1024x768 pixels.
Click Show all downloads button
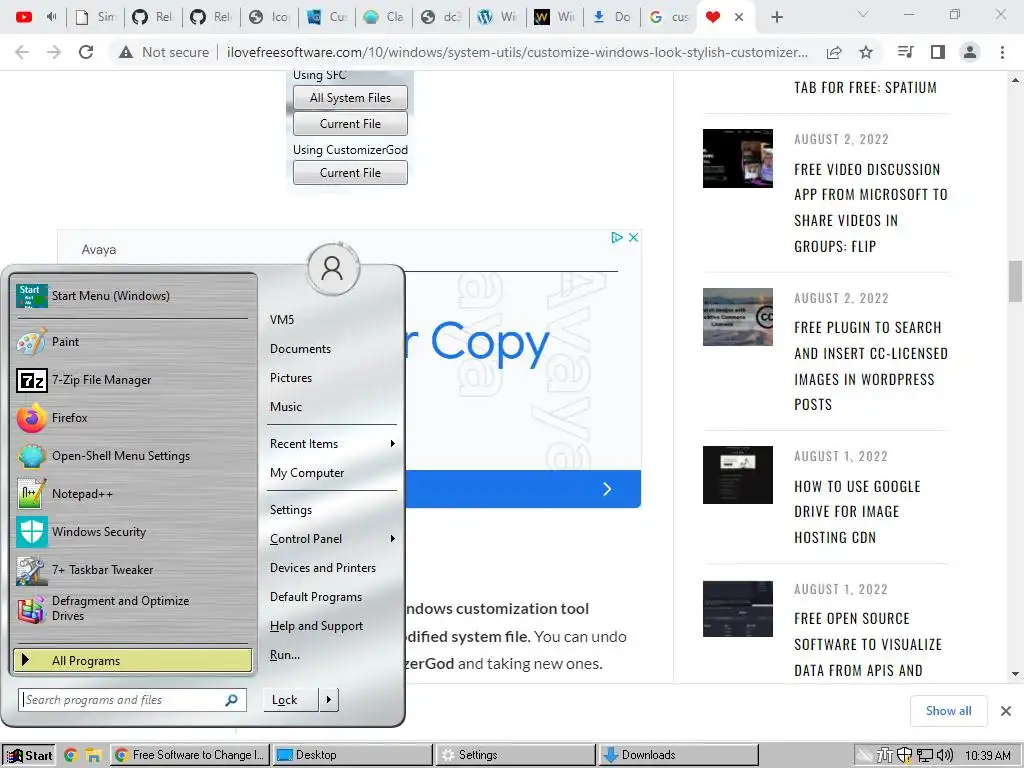click(948, 711)
